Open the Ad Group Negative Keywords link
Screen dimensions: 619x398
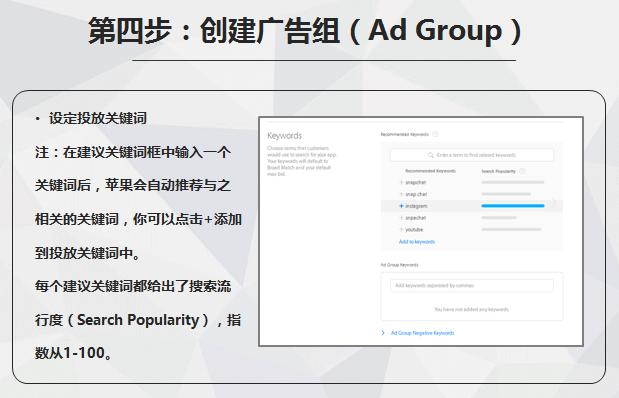point(422,333)
